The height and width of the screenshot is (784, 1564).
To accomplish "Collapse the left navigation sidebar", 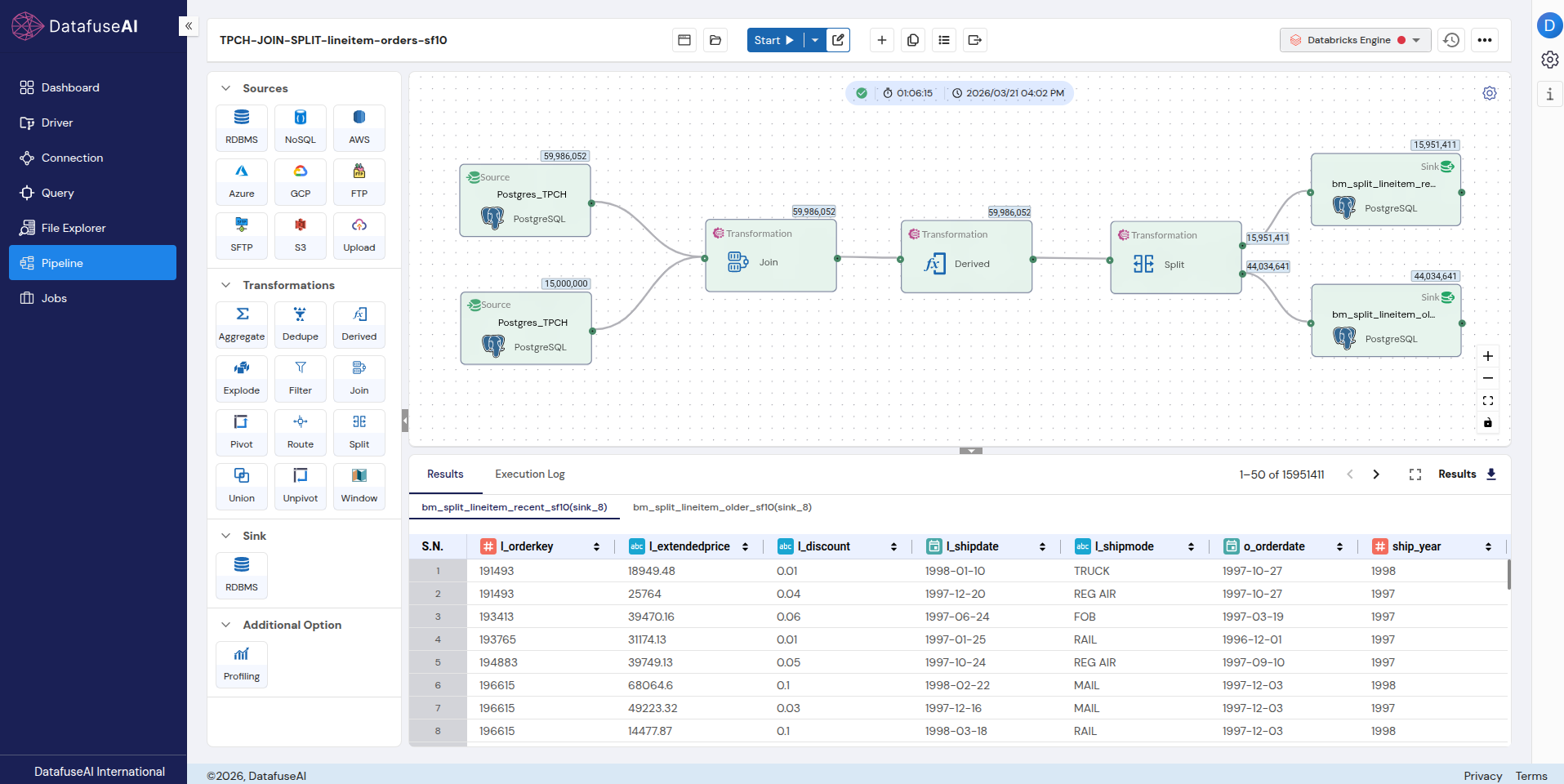I will point(189,26).
